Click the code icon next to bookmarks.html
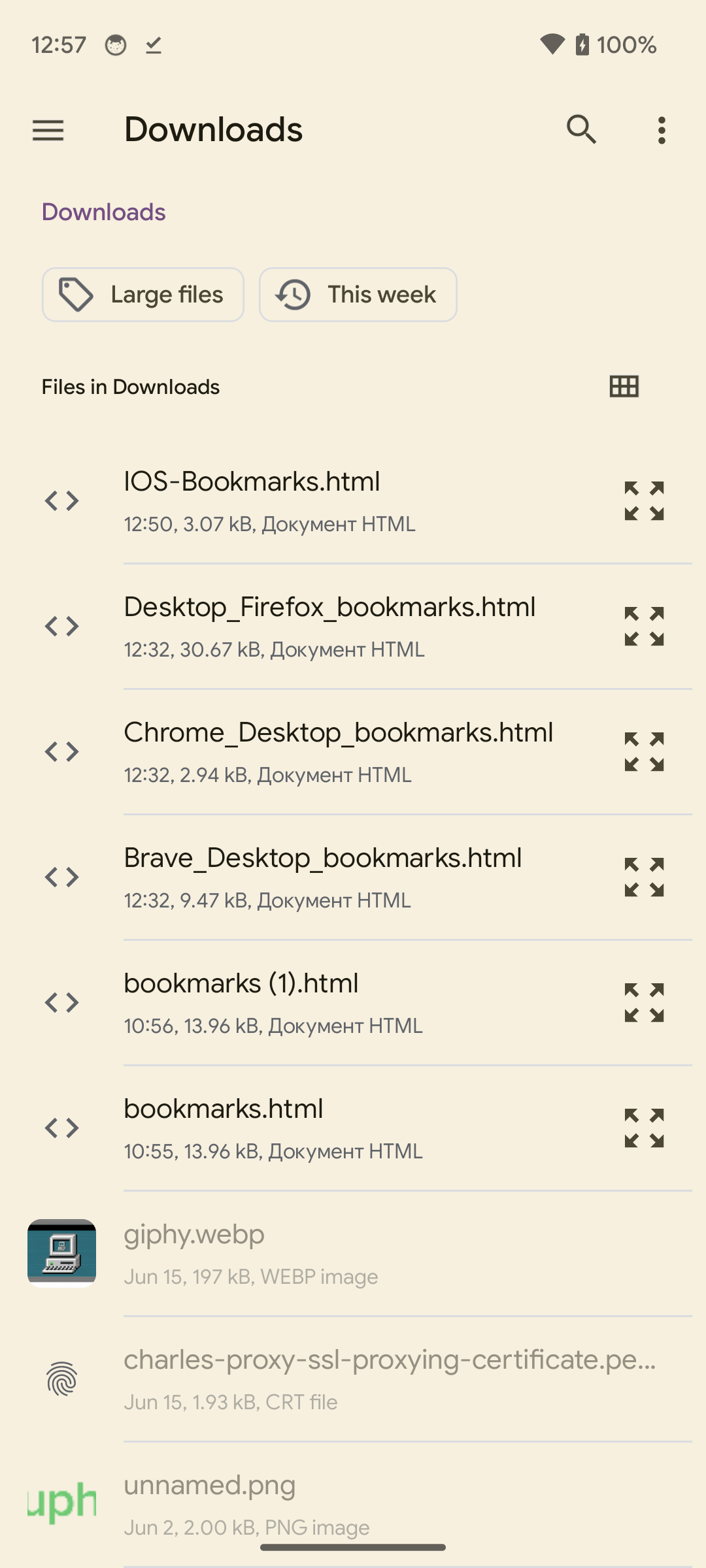Viewport: 706px width, 1568px height. pyautogui.click(x=63, y=1126)
